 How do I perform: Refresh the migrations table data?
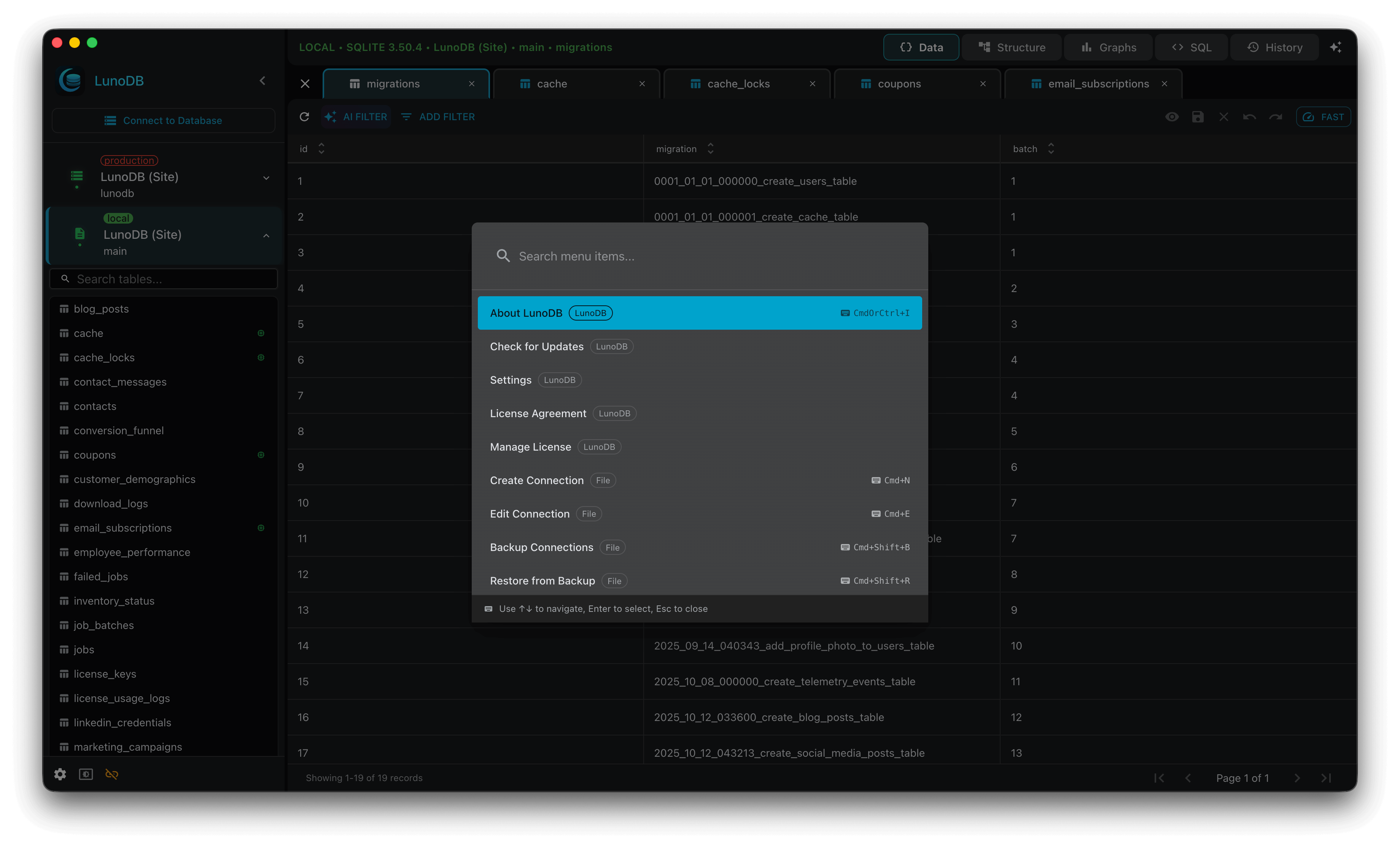(x=305, y=116)
